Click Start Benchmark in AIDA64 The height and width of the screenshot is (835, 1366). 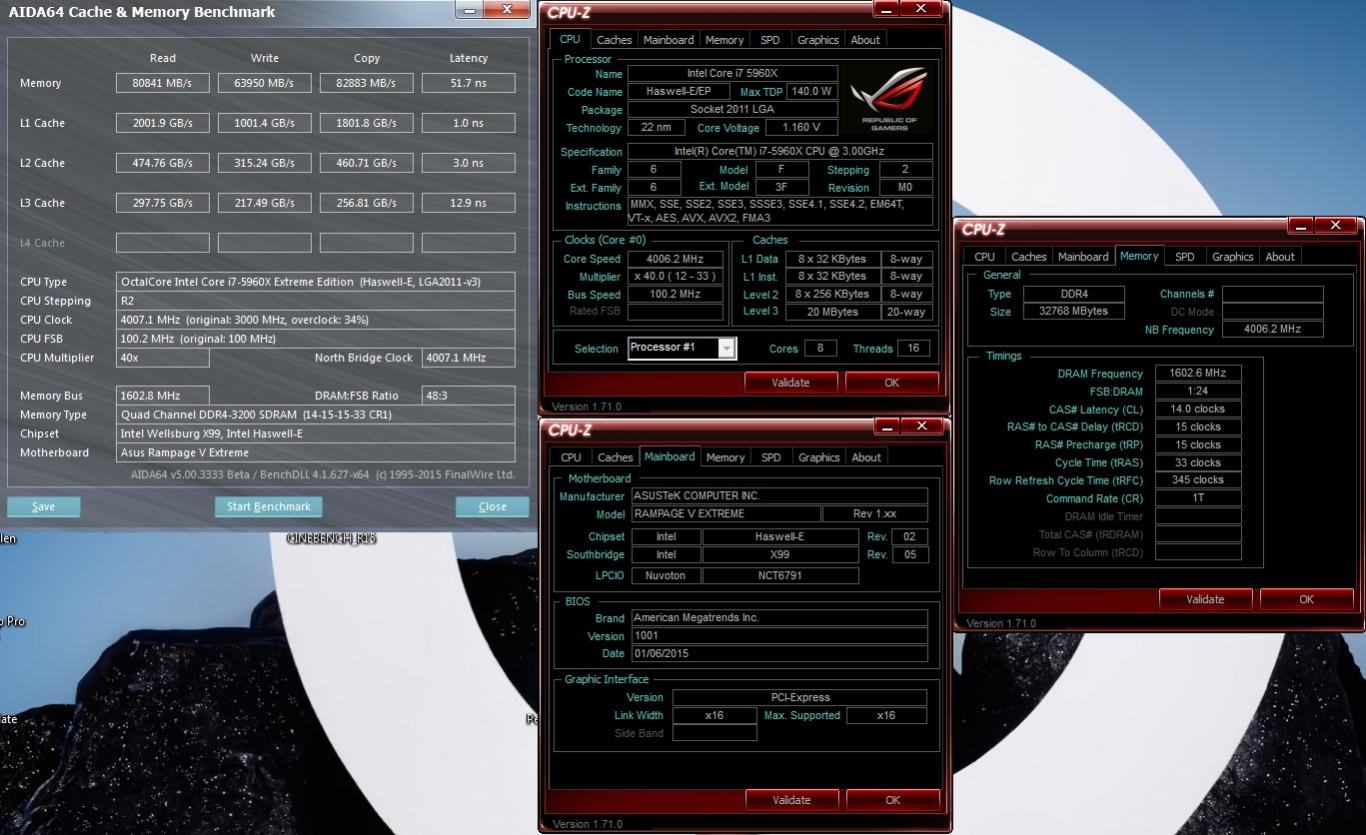pos(268,506)
